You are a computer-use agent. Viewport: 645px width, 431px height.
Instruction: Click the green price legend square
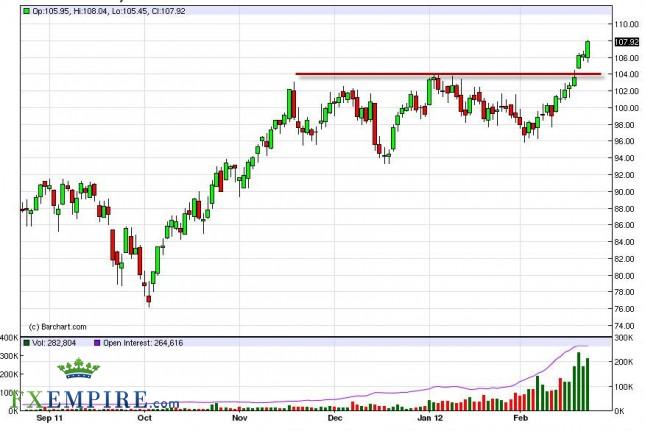pos(26,11)
